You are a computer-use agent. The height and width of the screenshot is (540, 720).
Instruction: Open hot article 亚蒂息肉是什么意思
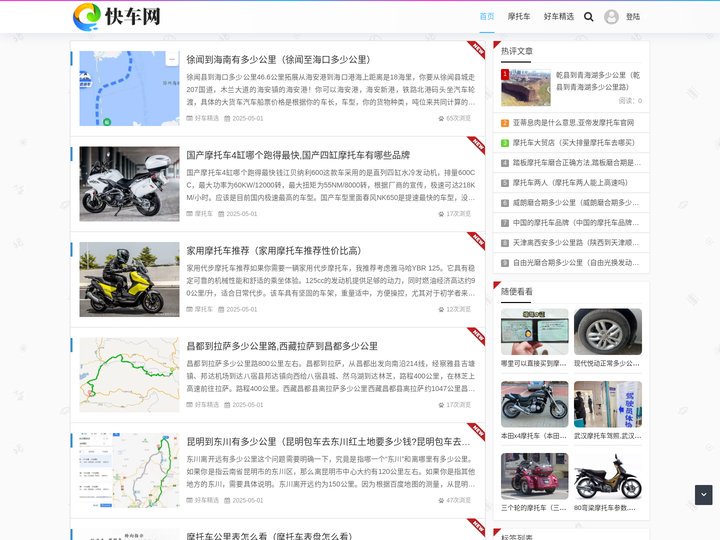tap(573, 123)
